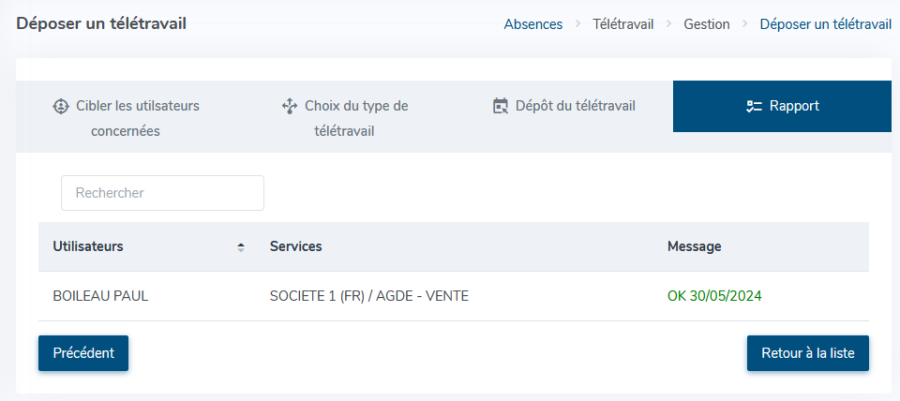Viewport: 900px width, 401px height.
Task: Focus the Rechercher search field
Action: 162,193
